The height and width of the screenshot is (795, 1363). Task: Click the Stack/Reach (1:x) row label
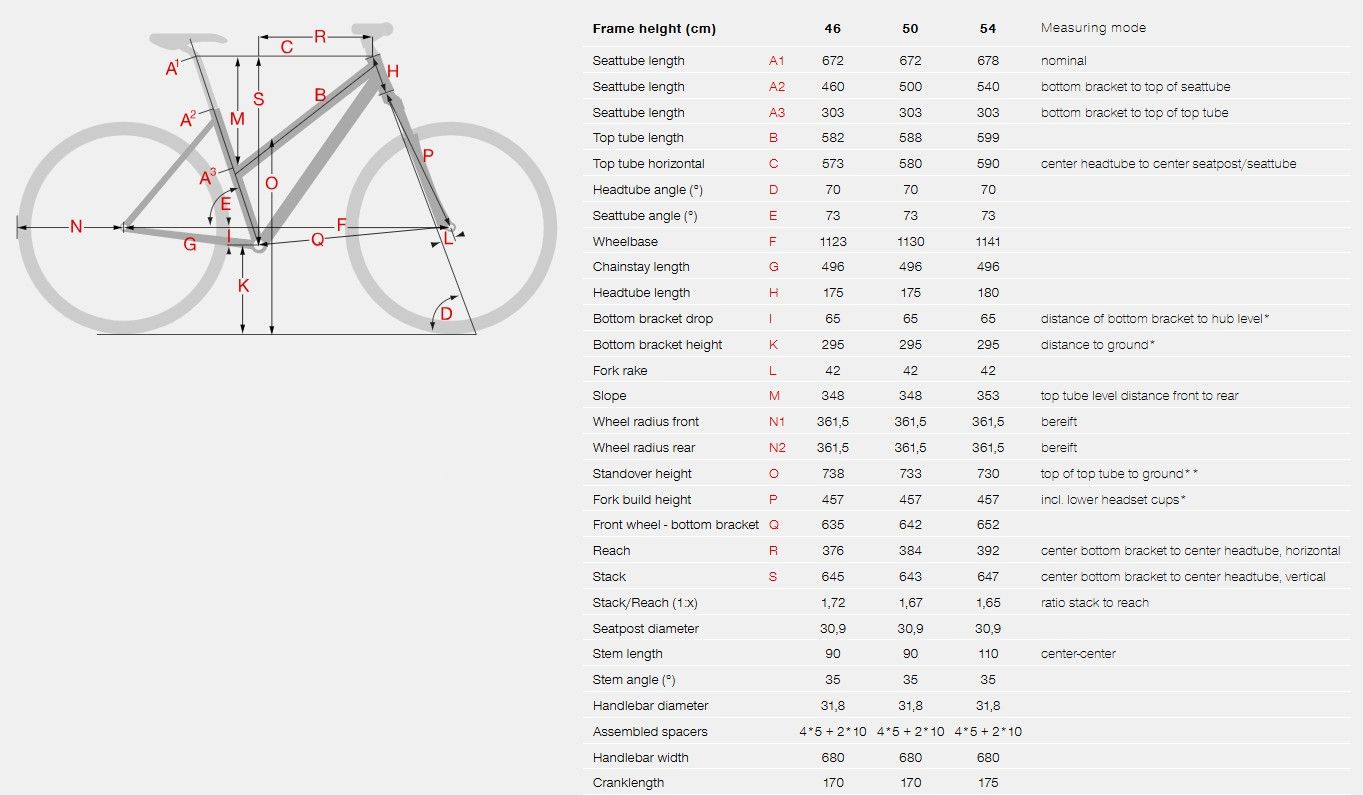coord(647,602)
